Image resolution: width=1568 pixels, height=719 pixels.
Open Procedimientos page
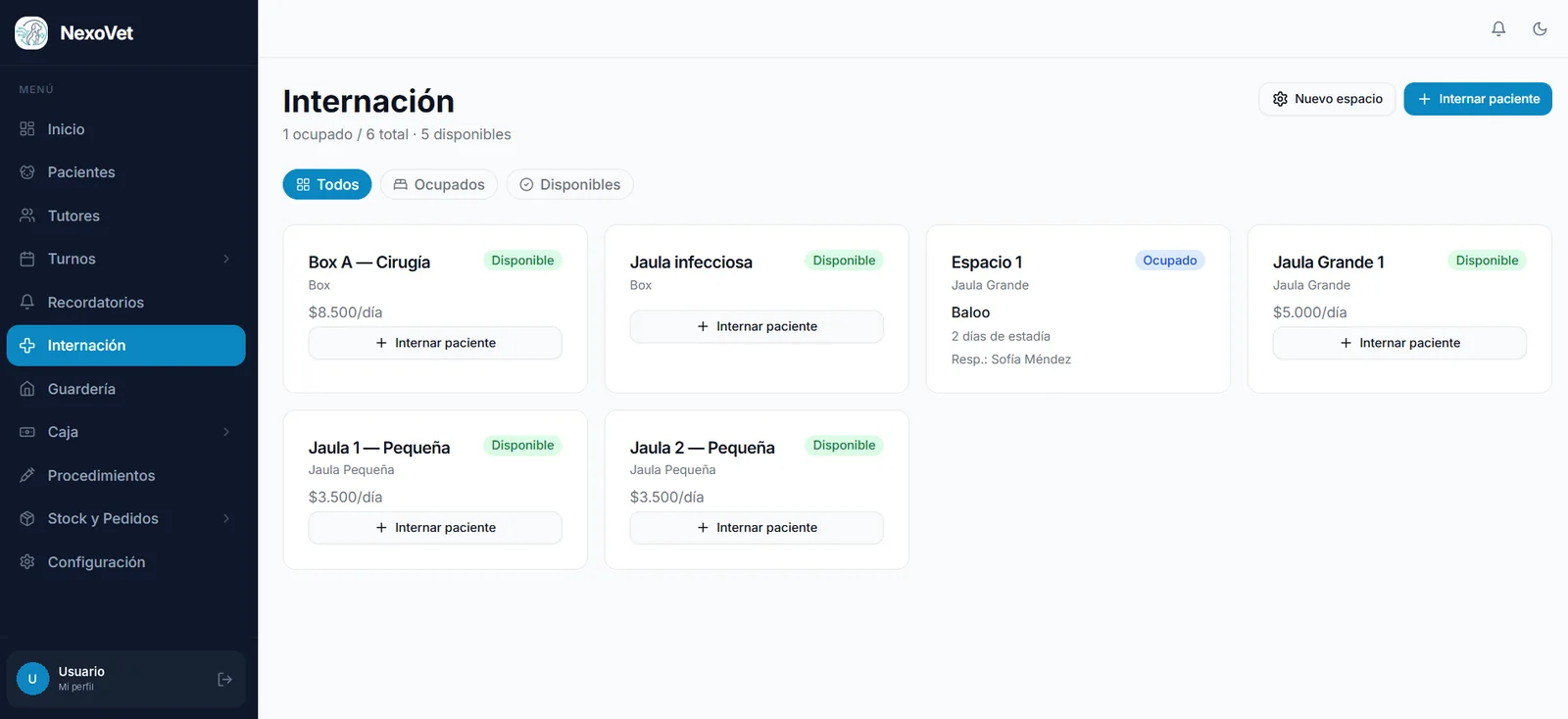(125, 475)
